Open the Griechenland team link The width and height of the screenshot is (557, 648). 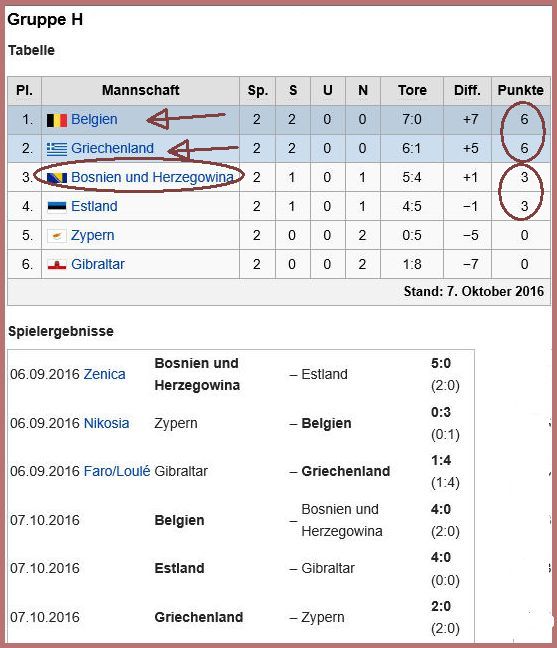point(112,148)
